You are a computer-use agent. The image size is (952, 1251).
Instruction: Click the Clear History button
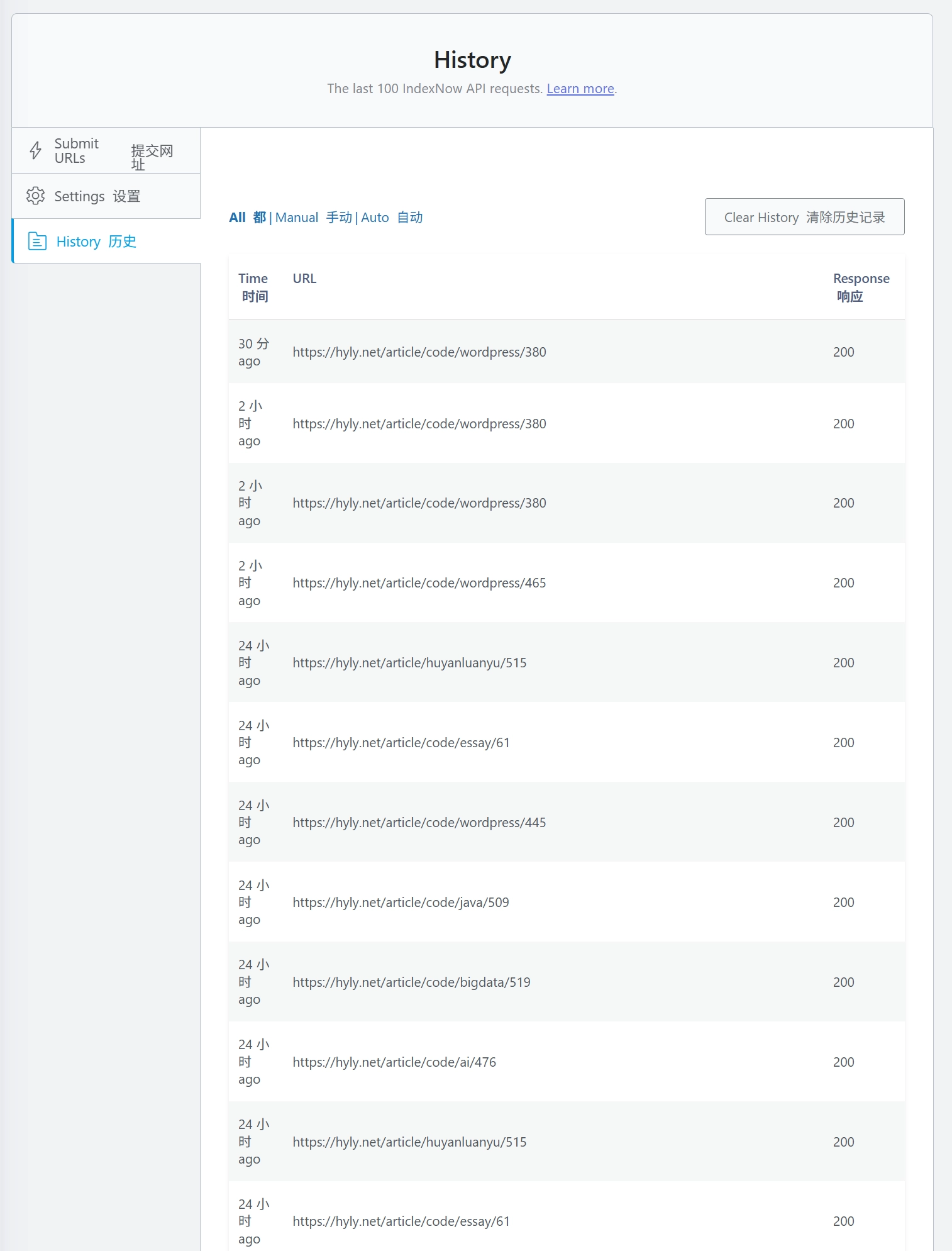(x=804, y=217)
